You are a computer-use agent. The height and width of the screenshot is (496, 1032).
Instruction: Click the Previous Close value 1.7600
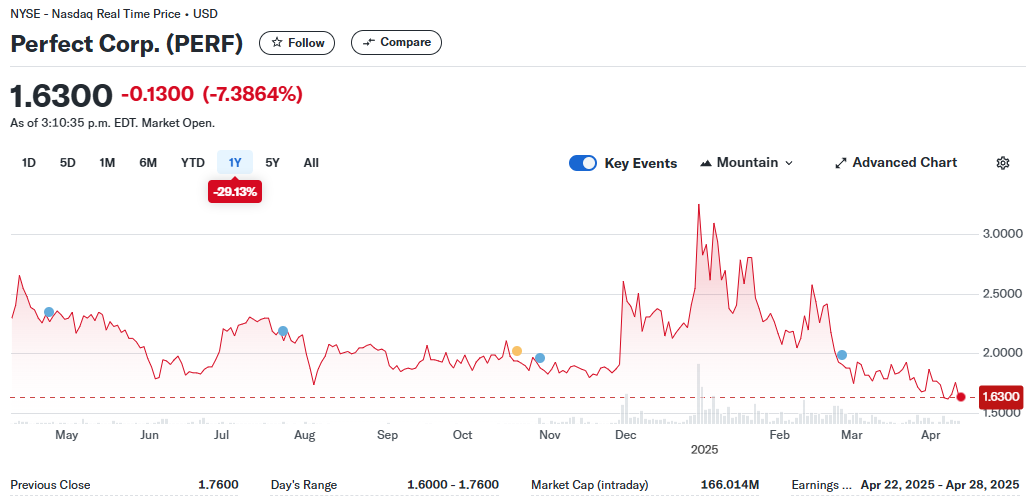click(x=219, y=485)
